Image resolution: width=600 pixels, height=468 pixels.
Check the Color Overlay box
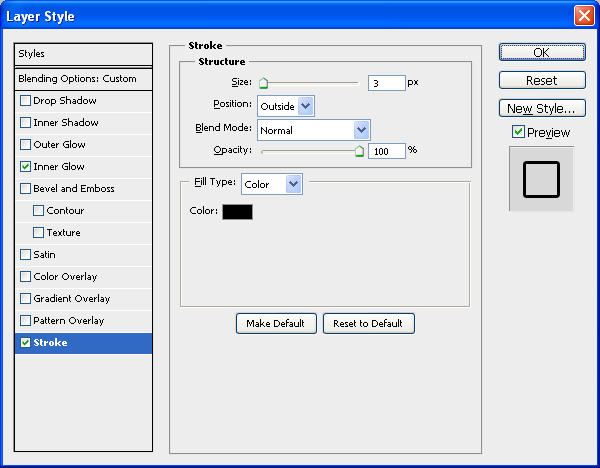pos(25,277)
